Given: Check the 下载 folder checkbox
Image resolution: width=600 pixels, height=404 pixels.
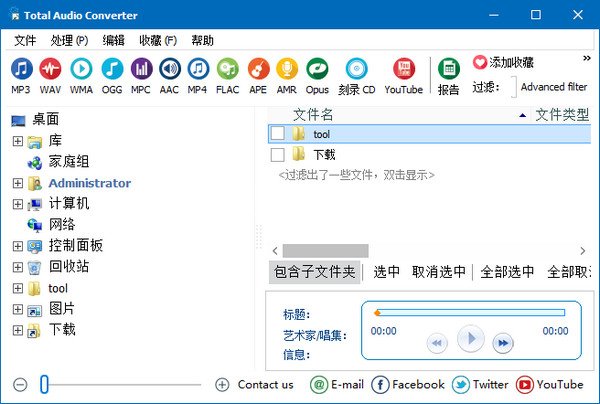Looking at the screenshot, I should point(277,155).
